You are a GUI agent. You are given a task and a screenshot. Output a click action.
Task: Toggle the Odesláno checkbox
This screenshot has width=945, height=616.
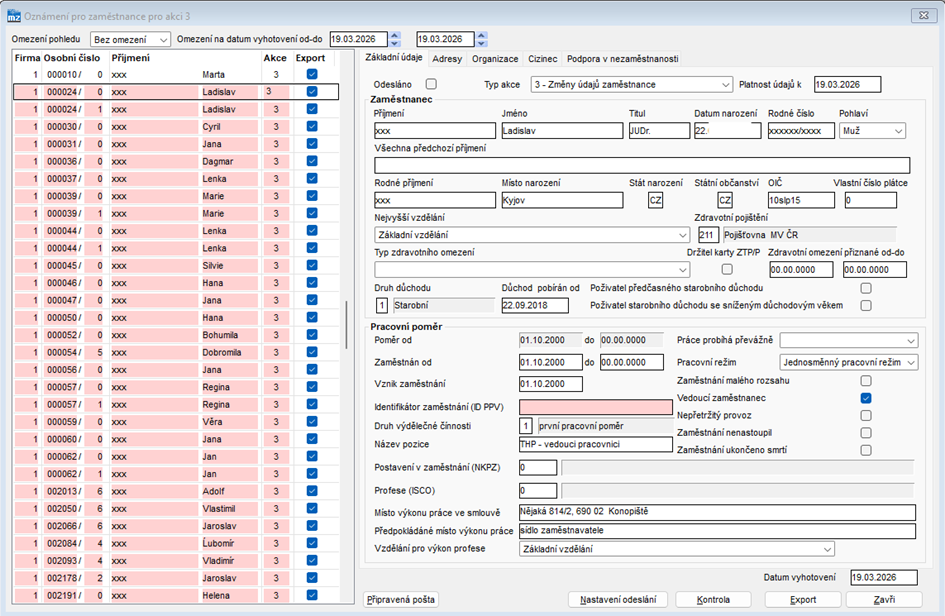click(x=431, y=84)
